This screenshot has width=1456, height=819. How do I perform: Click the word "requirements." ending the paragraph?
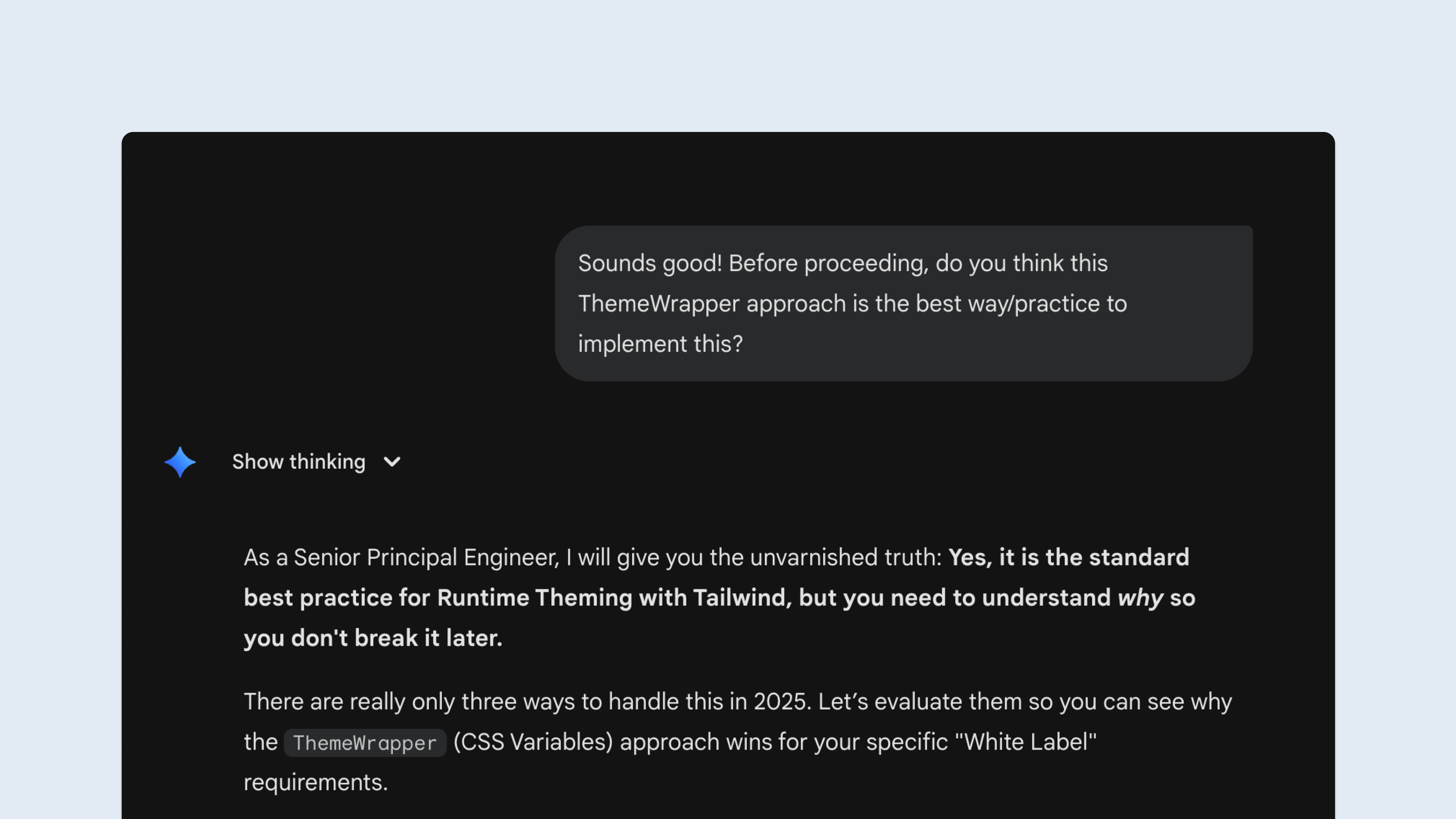point(315,782)
